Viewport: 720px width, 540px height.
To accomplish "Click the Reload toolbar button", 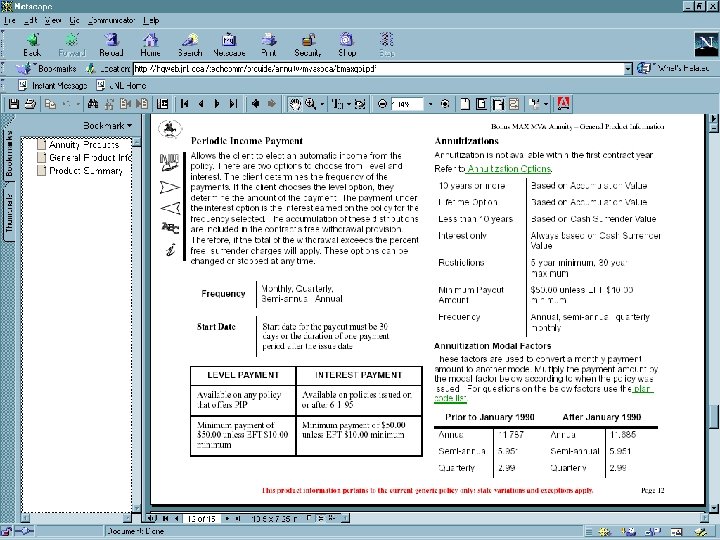I will coord(111,45).
